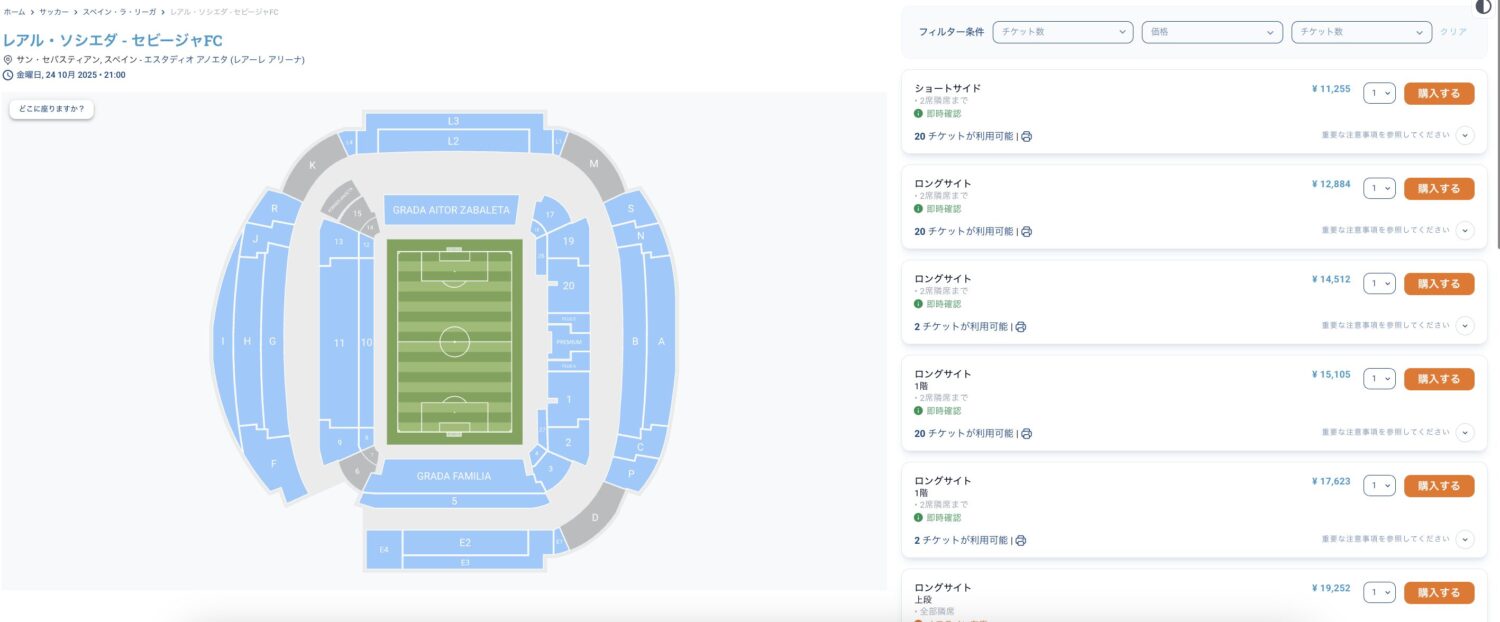Open the サッカー breadcrumb link
The height and width of the screenshot is (622, 1500).
(54, 11)
